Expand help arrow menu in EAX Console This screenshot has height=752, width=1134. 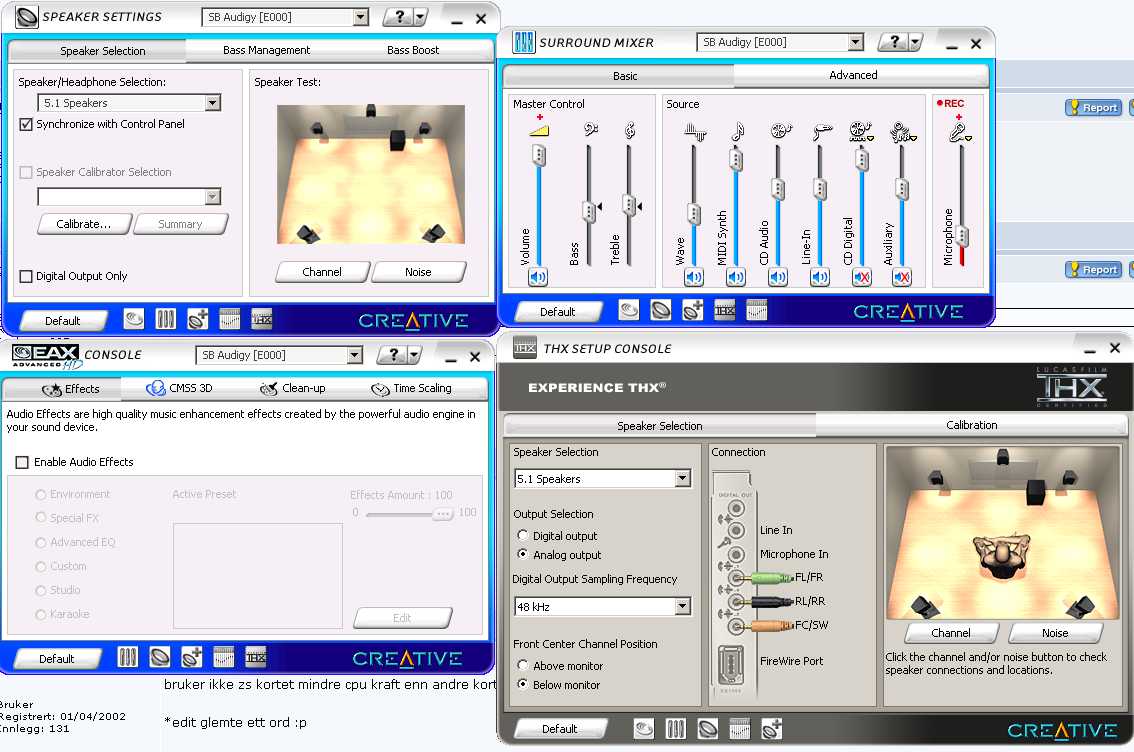click(x=414, y=355)
